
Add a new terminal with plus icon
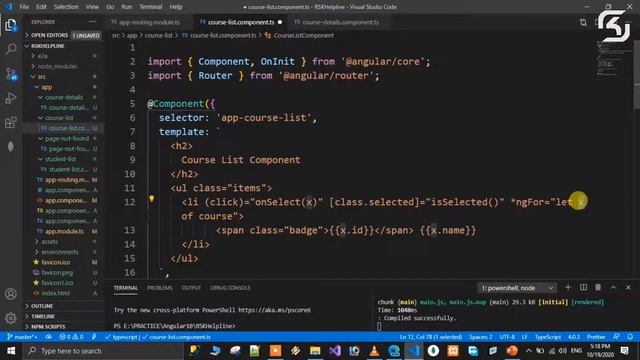[568, 287]
